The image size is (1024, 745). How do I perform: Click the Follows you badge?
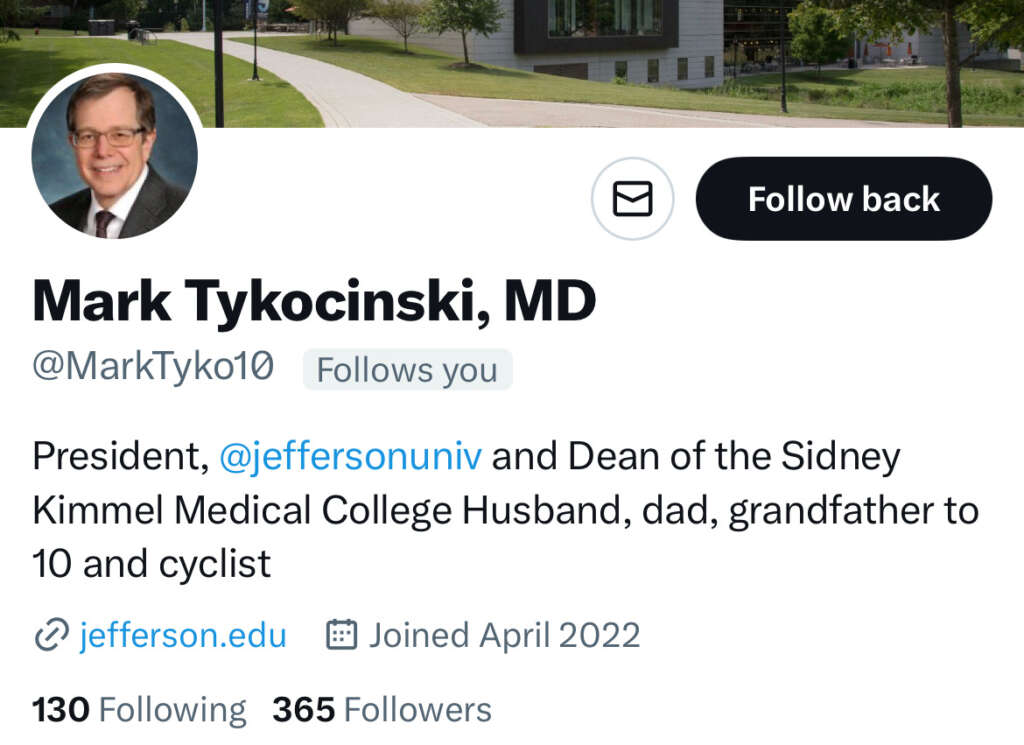(407, 370)
